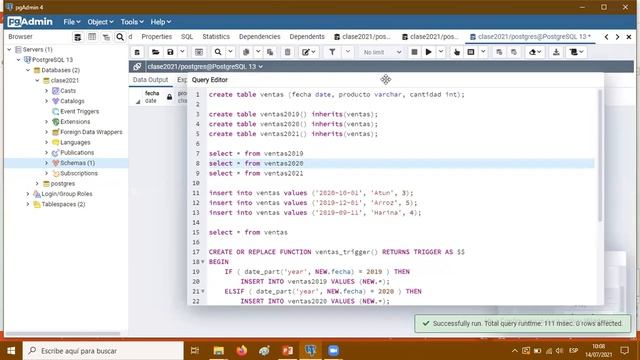Image resolution: width=640 pixels, height=360 pixels.
Task: Switch to the Dependencies tab
Action: tap(260, 37)
